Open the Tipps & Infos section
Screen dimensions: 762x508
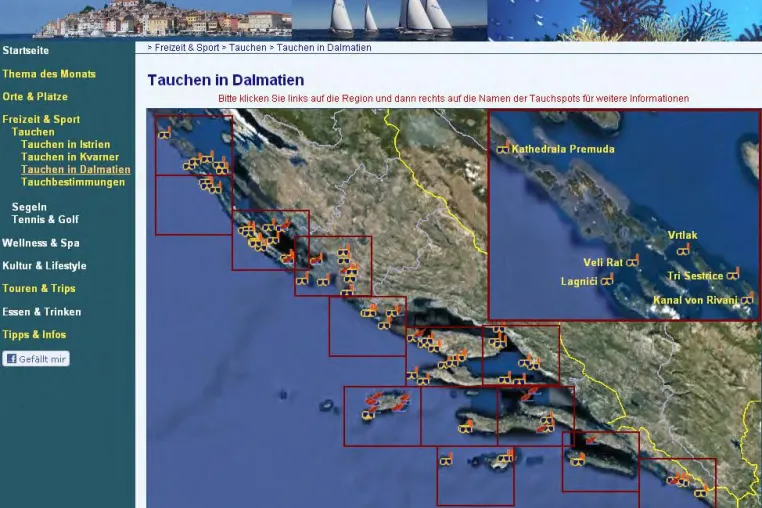click(34, 334)
